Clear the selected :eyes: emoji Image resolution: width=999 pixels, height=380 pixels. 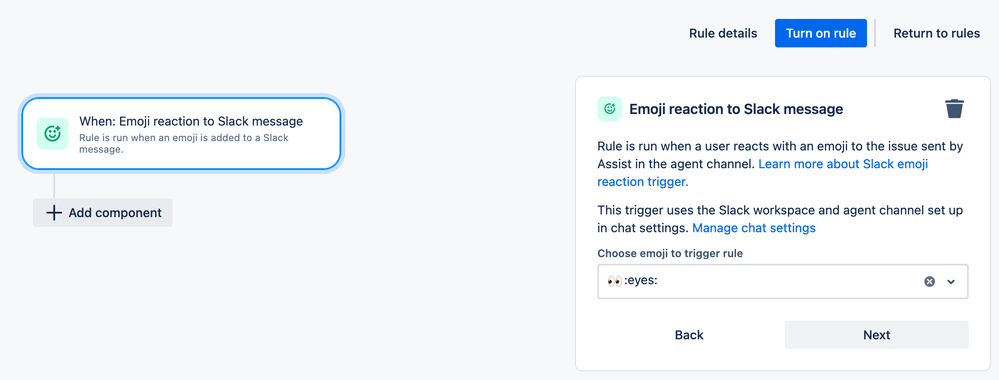(x=930, y=281)
